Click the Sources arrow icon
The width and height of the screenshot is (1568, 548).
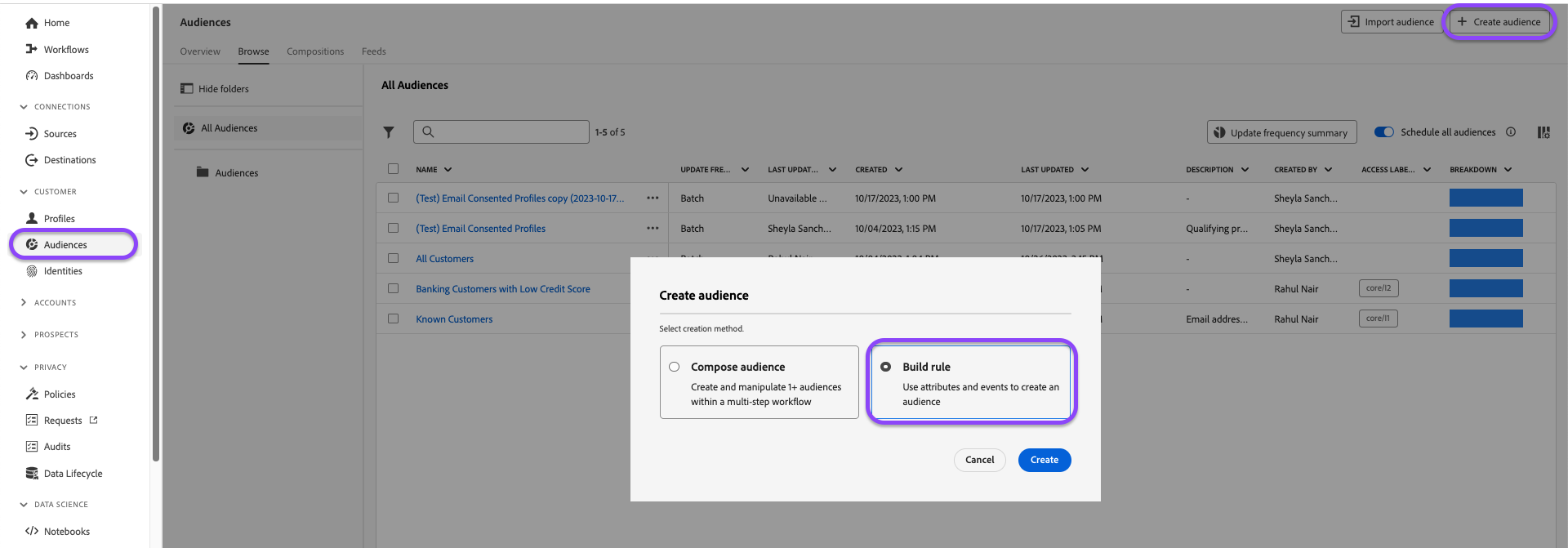[32, 133]
